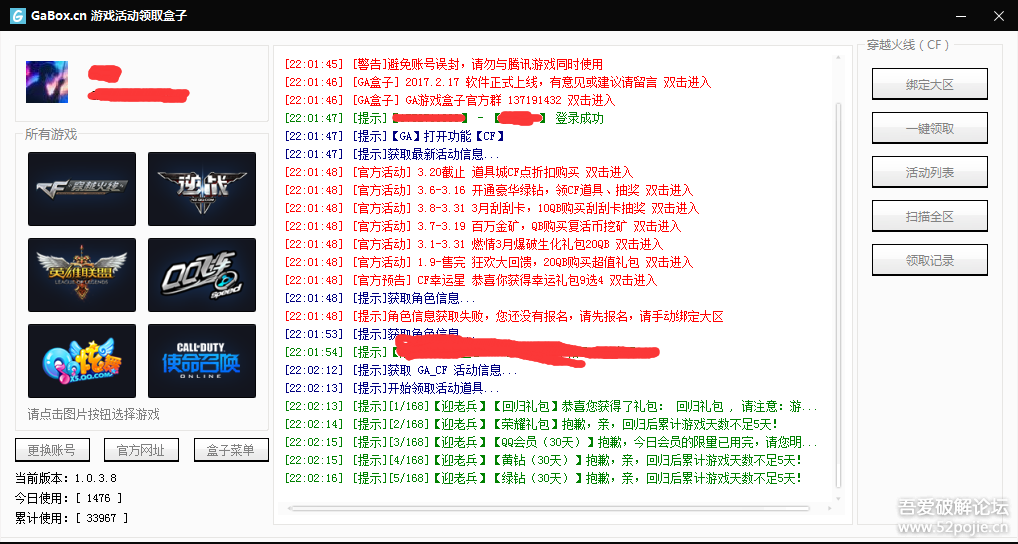
Task: Select log line 开通豪华绿钻
Action: point(488,190)
